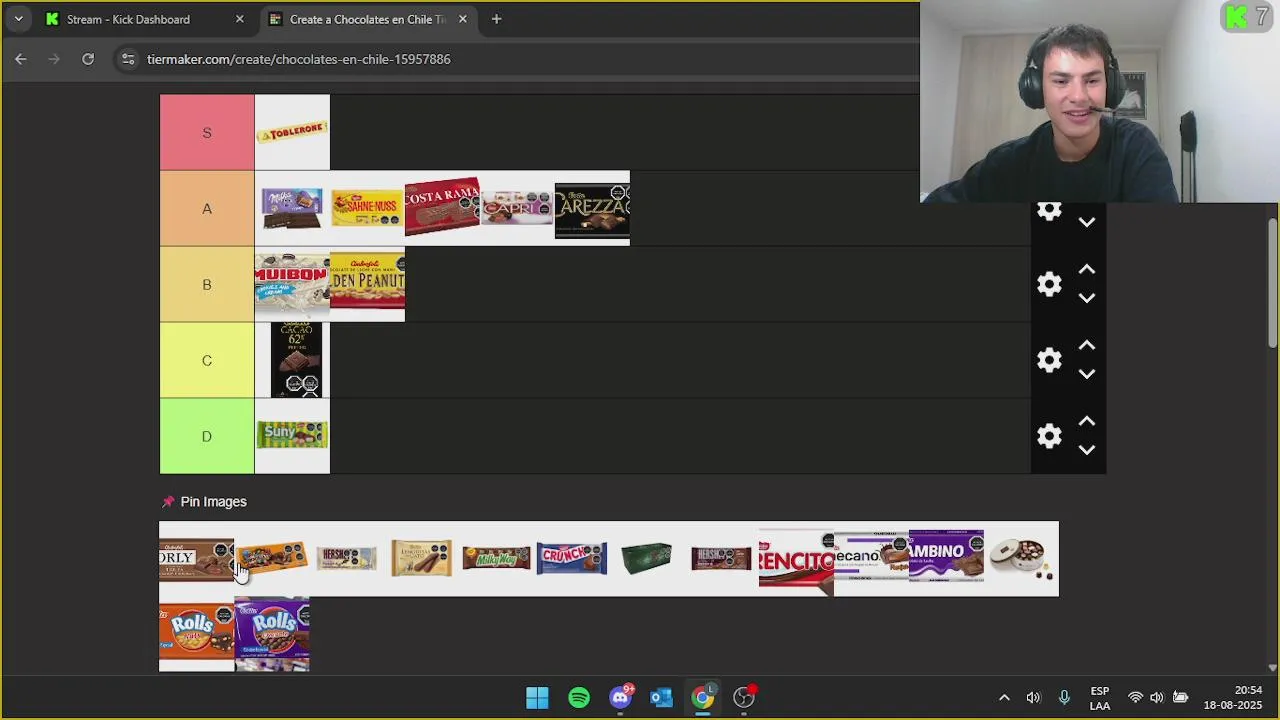
Task: Click the Pin Images label
Action: click(213, 502)
